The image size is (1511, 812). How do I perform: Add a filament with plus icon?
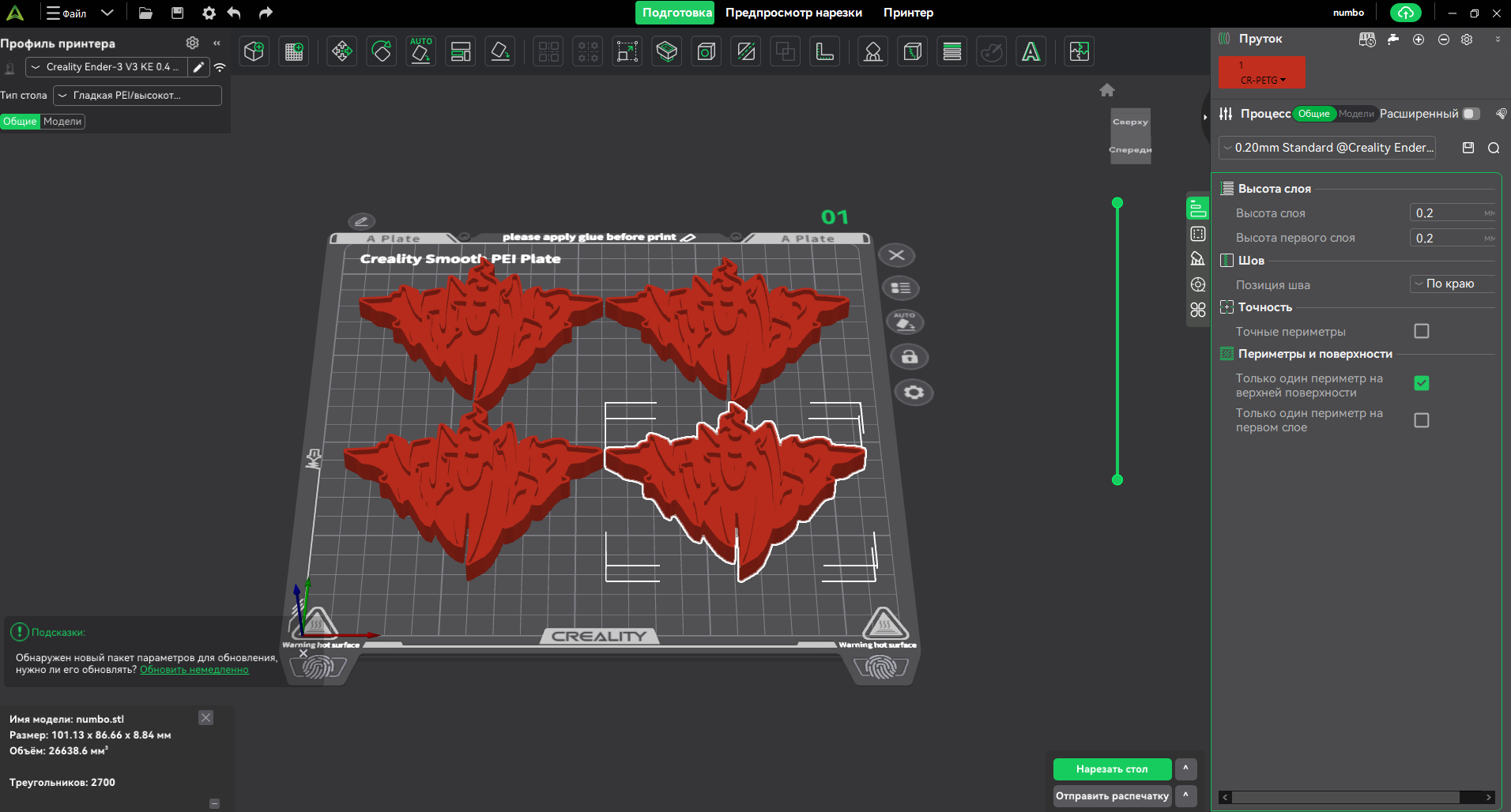pyautogui.click(x=1419, y=39)
